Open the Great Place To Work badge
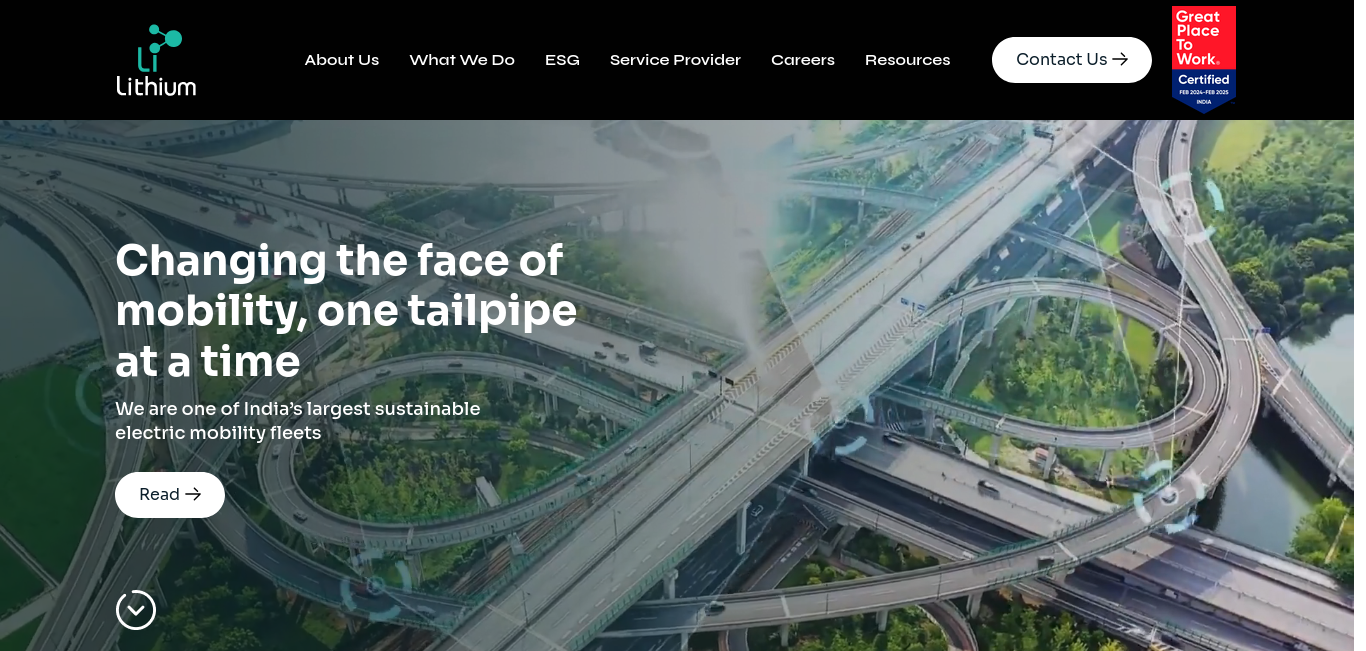Screen dimensions: 1366x651 [x=1204, y=59]
